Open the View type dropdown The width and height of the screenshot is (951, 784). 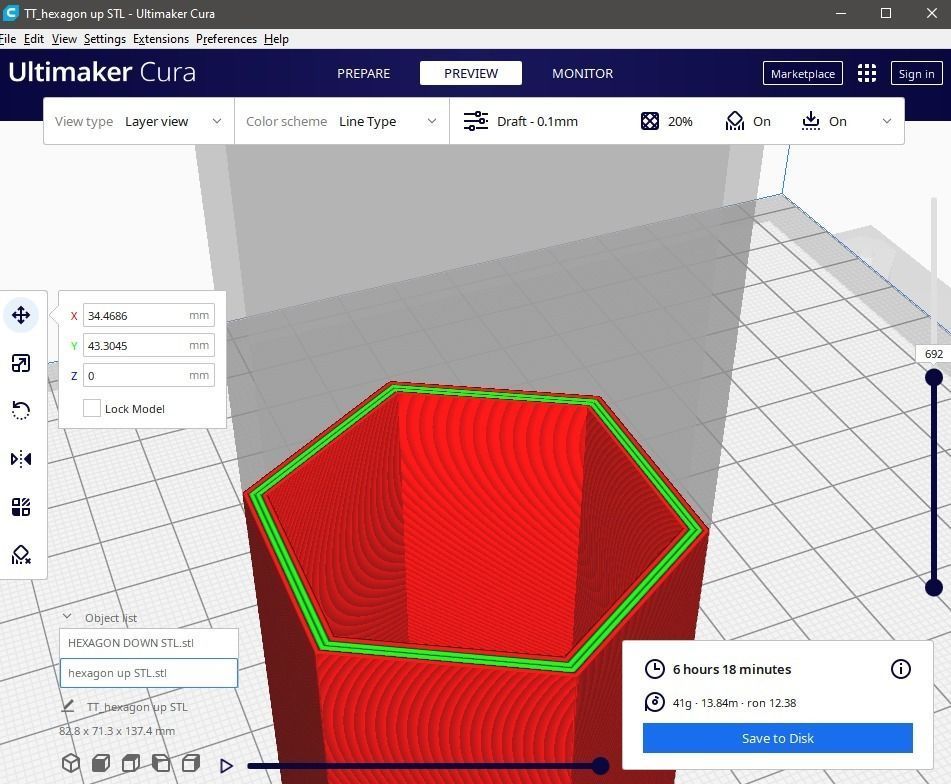[139, 121]
